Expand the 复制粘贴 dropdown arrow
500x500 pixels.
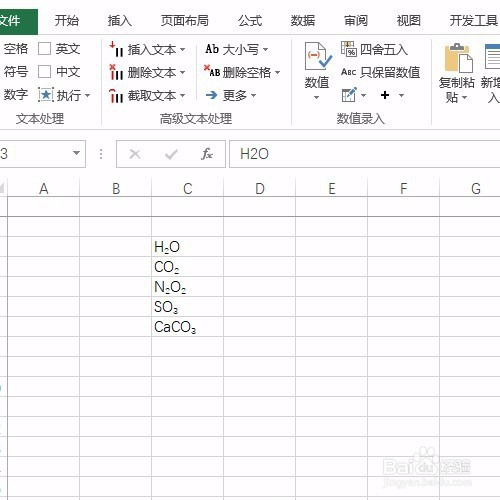pos(464,98)
